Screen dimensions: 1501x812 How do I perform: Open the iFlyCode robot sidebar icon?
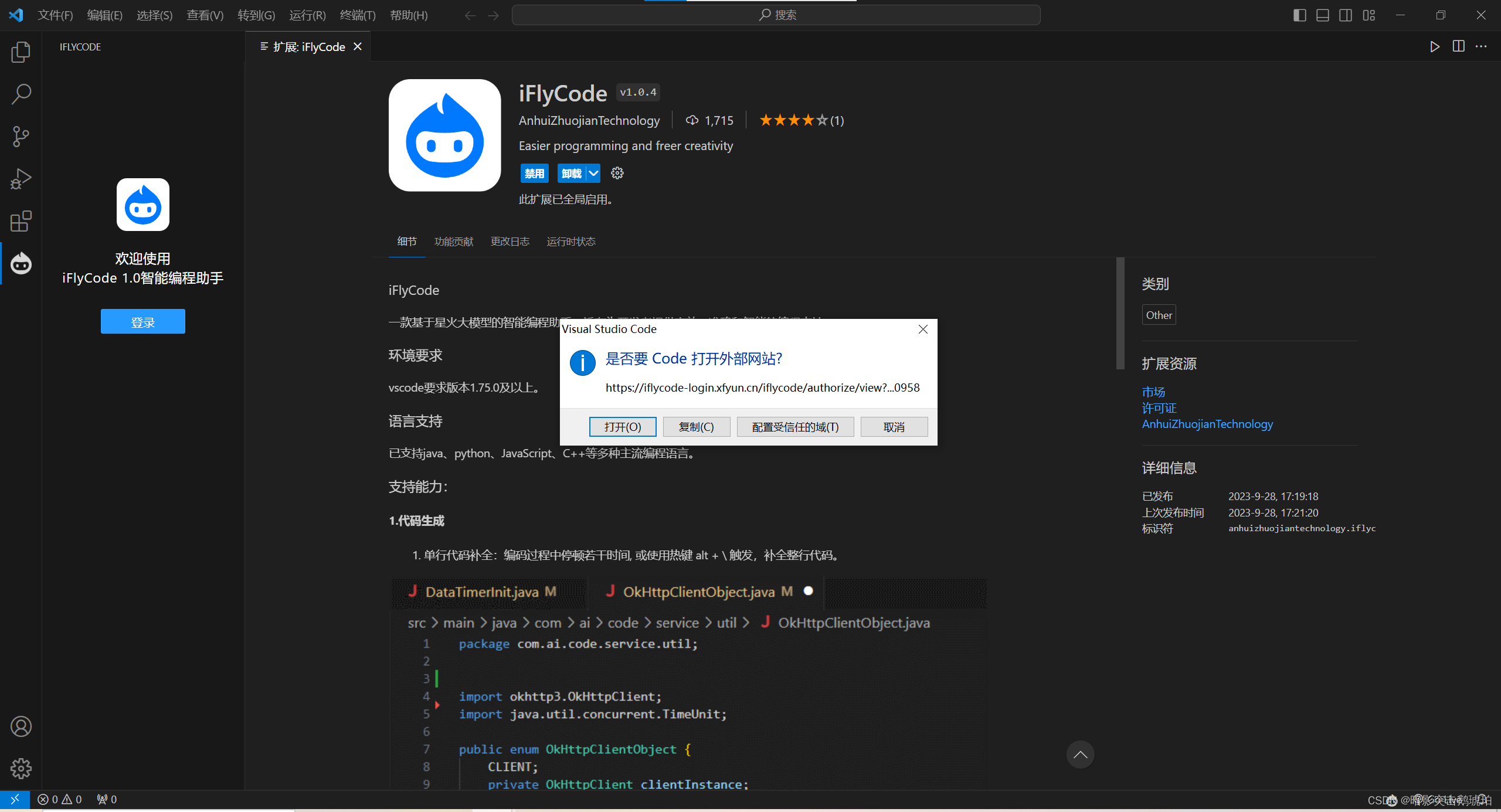coord(21,264)
